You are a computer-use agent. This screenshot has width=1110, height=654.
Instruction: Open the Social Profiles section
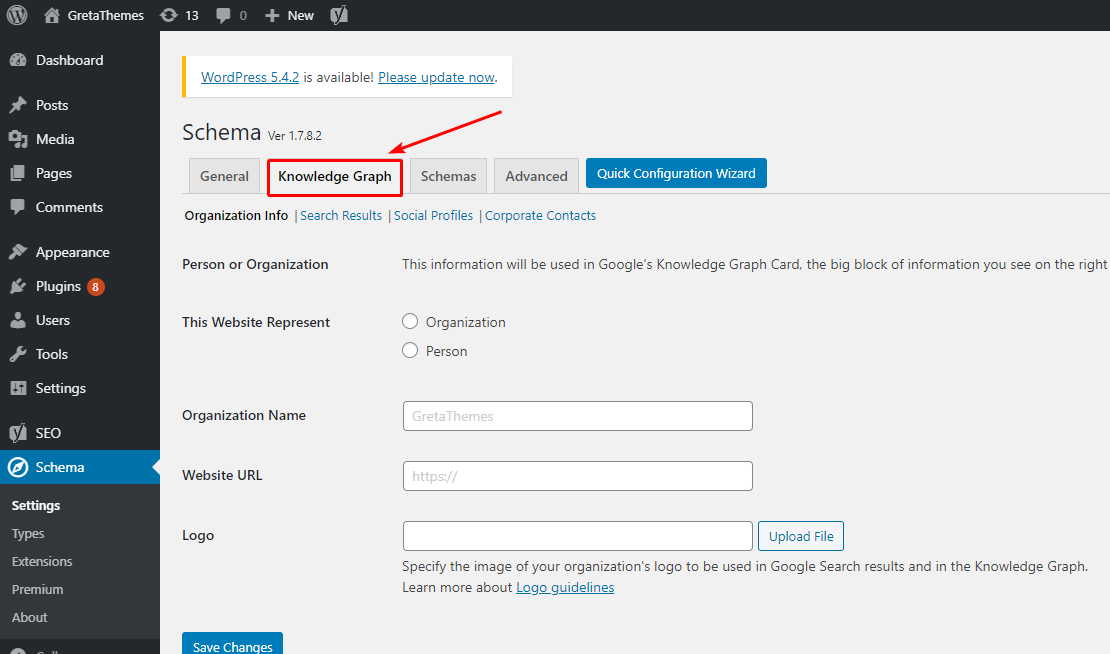point(433,215)
